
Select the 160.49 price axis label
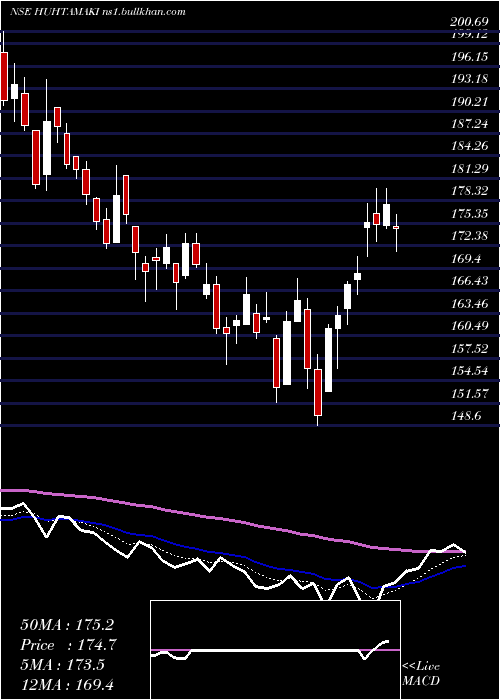[471, 327]
